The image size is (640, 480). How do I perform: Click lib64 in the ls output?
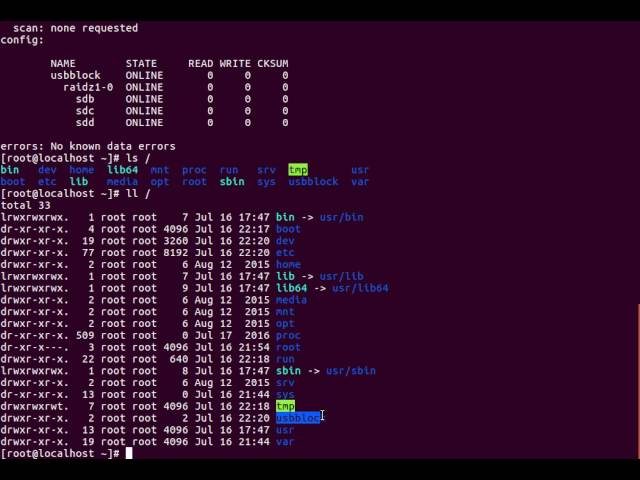click(x=122, y=170)
